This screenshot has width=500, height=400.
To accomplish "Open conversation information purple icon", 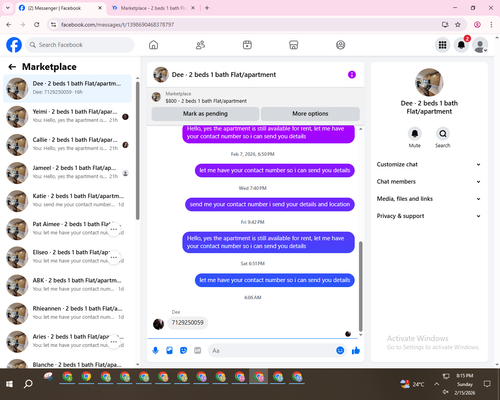I will [x=352, y=75].
